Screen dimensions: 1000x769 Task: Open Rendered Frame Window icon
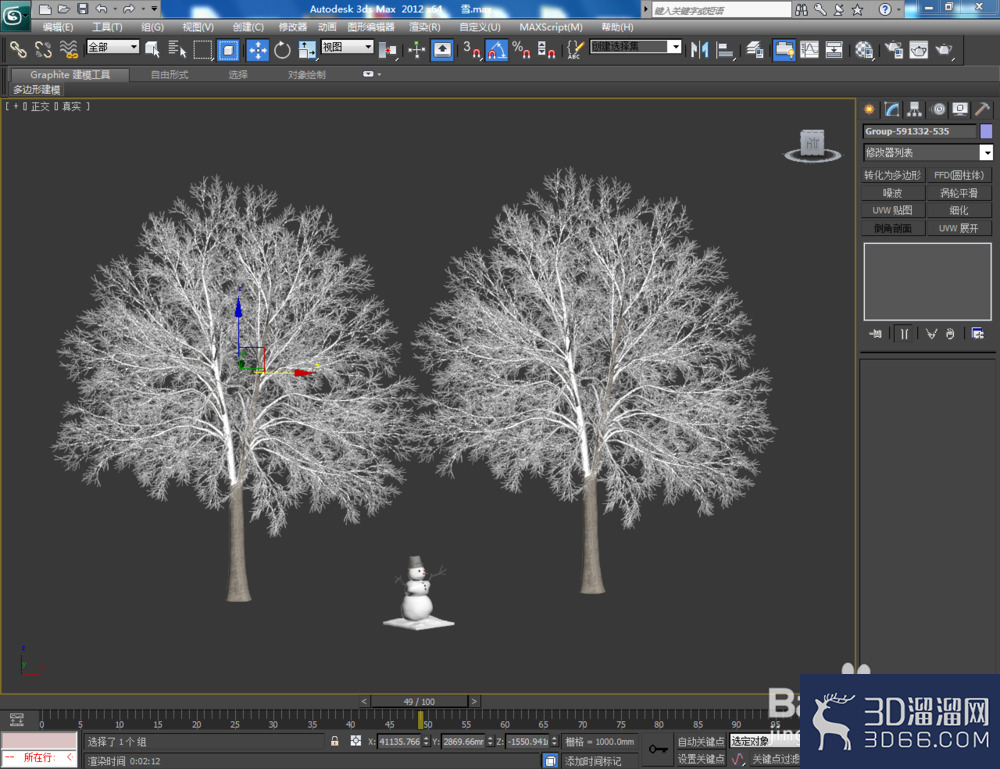click(918, 50)
